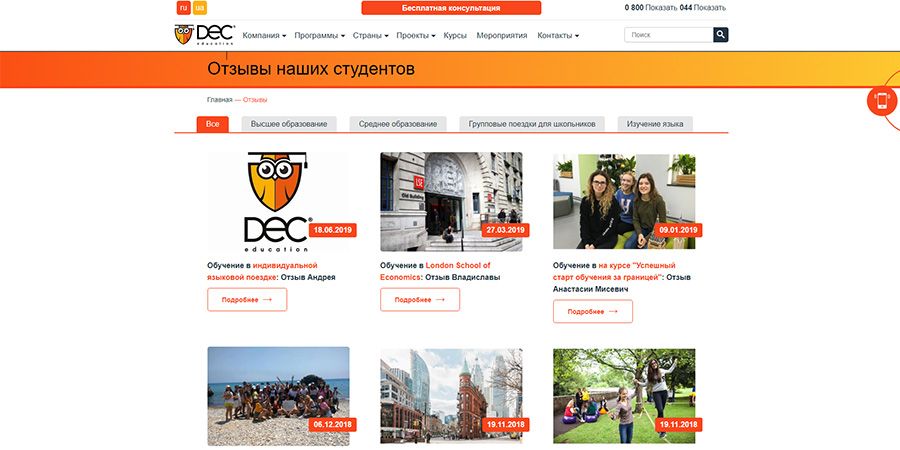Select the Высшее образование tab

[288, 124]
